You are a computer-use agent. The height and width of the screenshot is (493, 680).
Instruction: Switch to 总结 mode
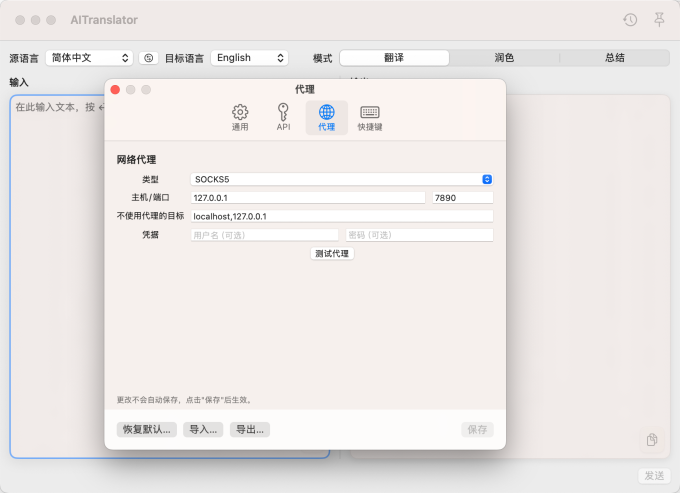[x=614, y=58]
